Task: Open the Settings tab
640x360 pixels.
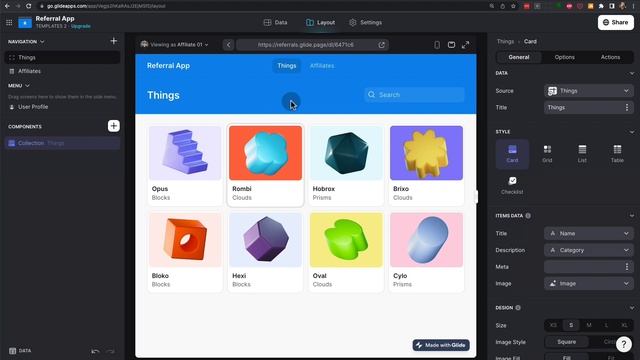Action: (365, 22)
